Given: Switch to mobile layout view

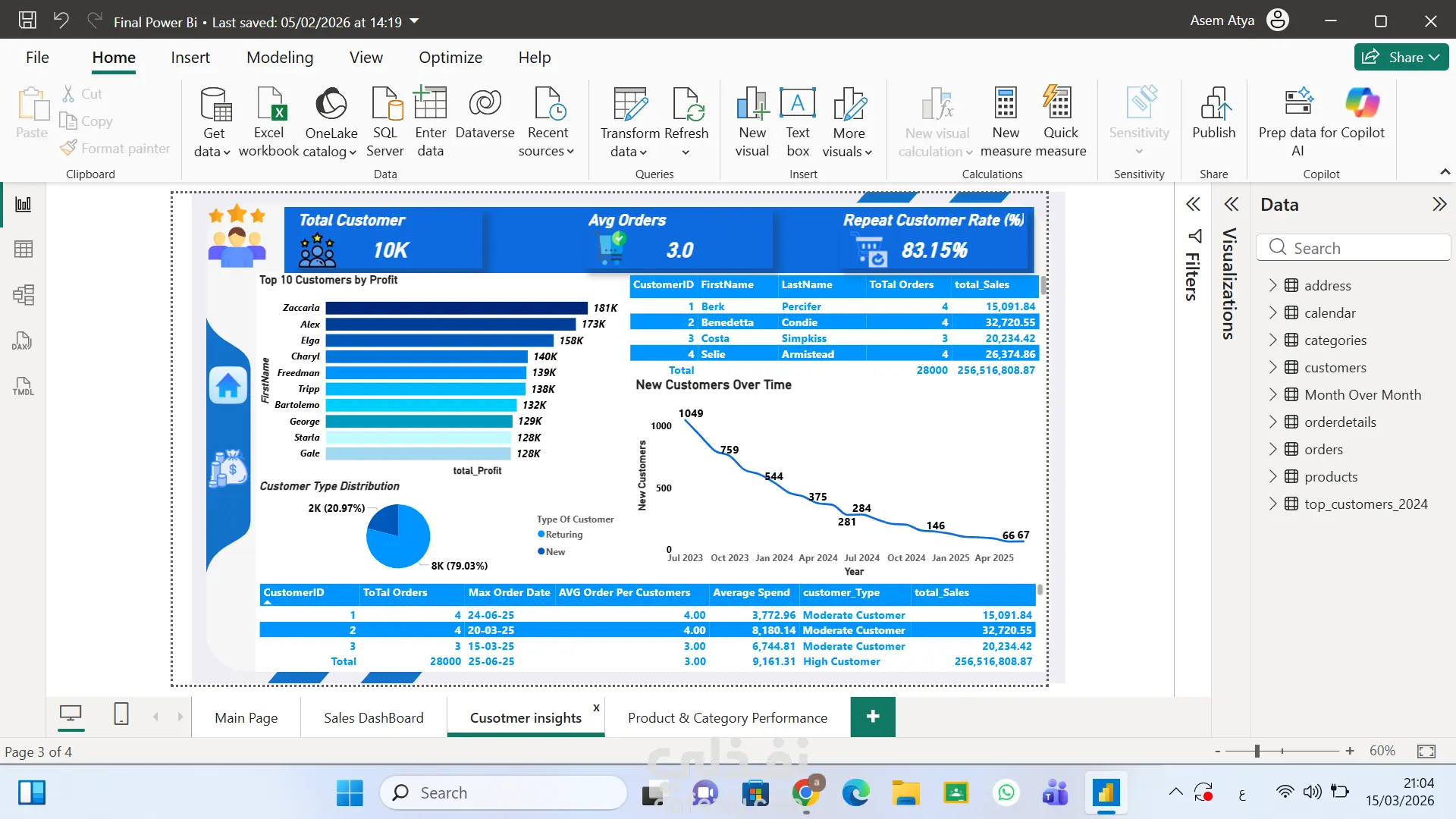Looking at the screenshot, I should point(121,714).
